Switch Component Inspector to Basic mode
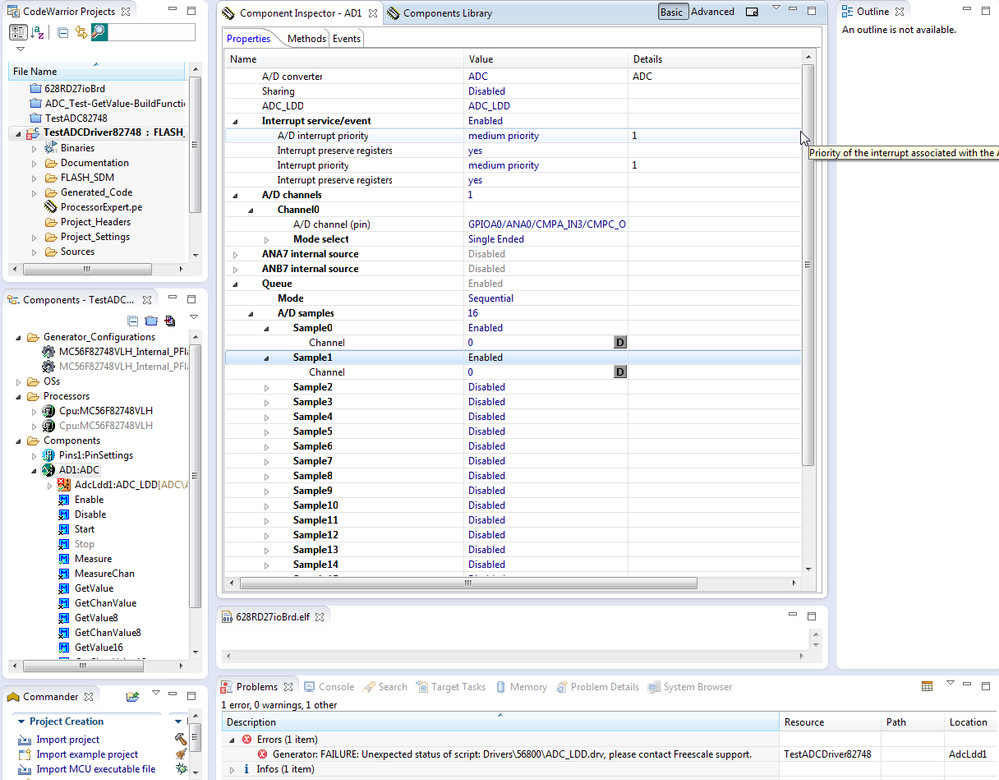 pos(672,11)
